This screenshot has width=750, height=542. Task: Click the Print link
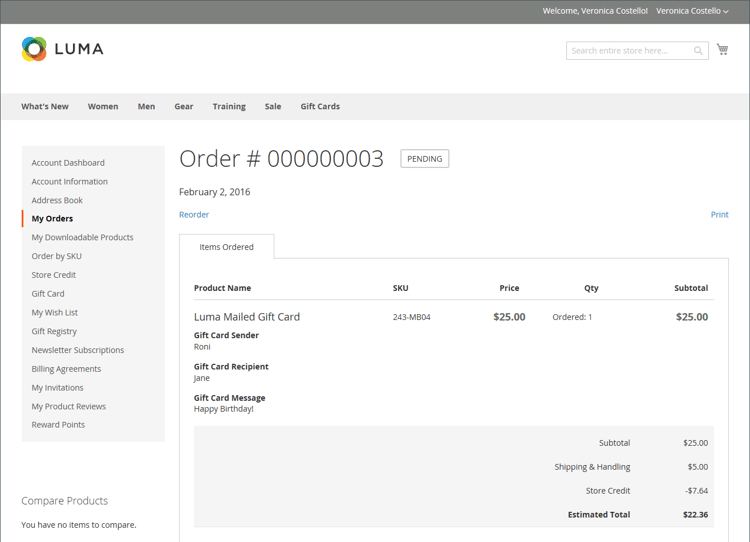pyautogui.click(x=719, y=215)
